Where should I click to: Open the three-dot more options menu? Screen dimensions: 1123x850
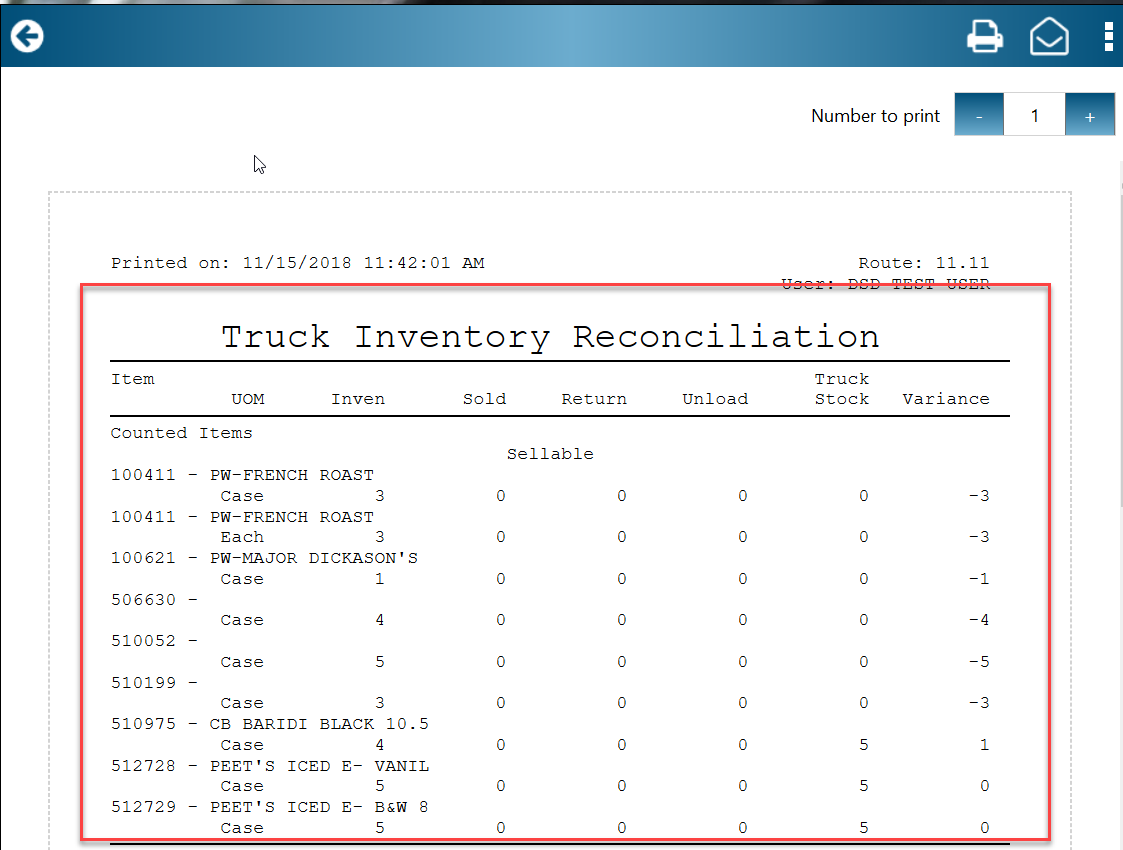(1108, 37)
